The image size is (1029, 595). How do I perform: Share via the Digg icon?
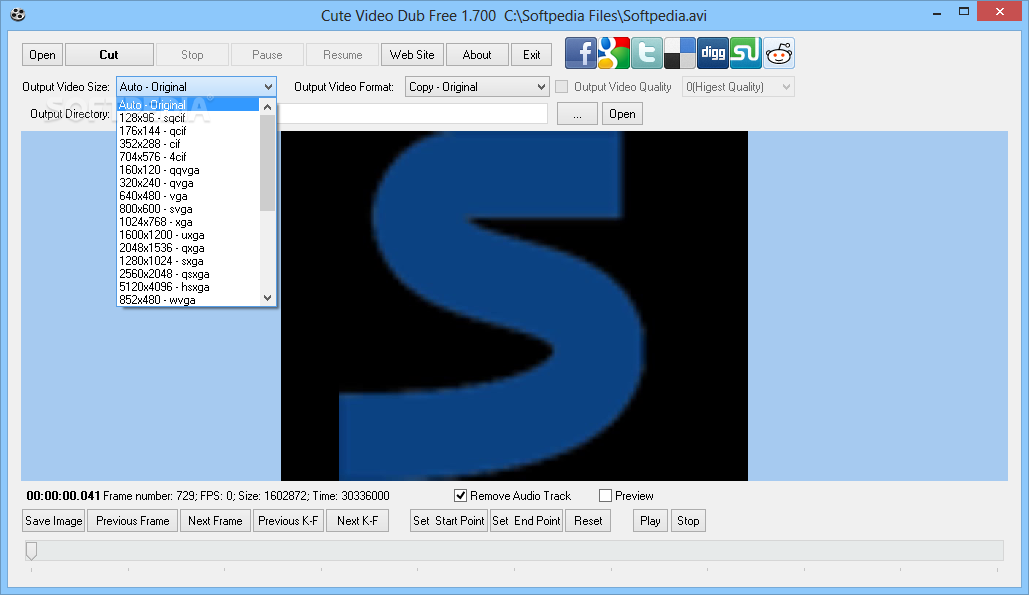pos(713,53)
